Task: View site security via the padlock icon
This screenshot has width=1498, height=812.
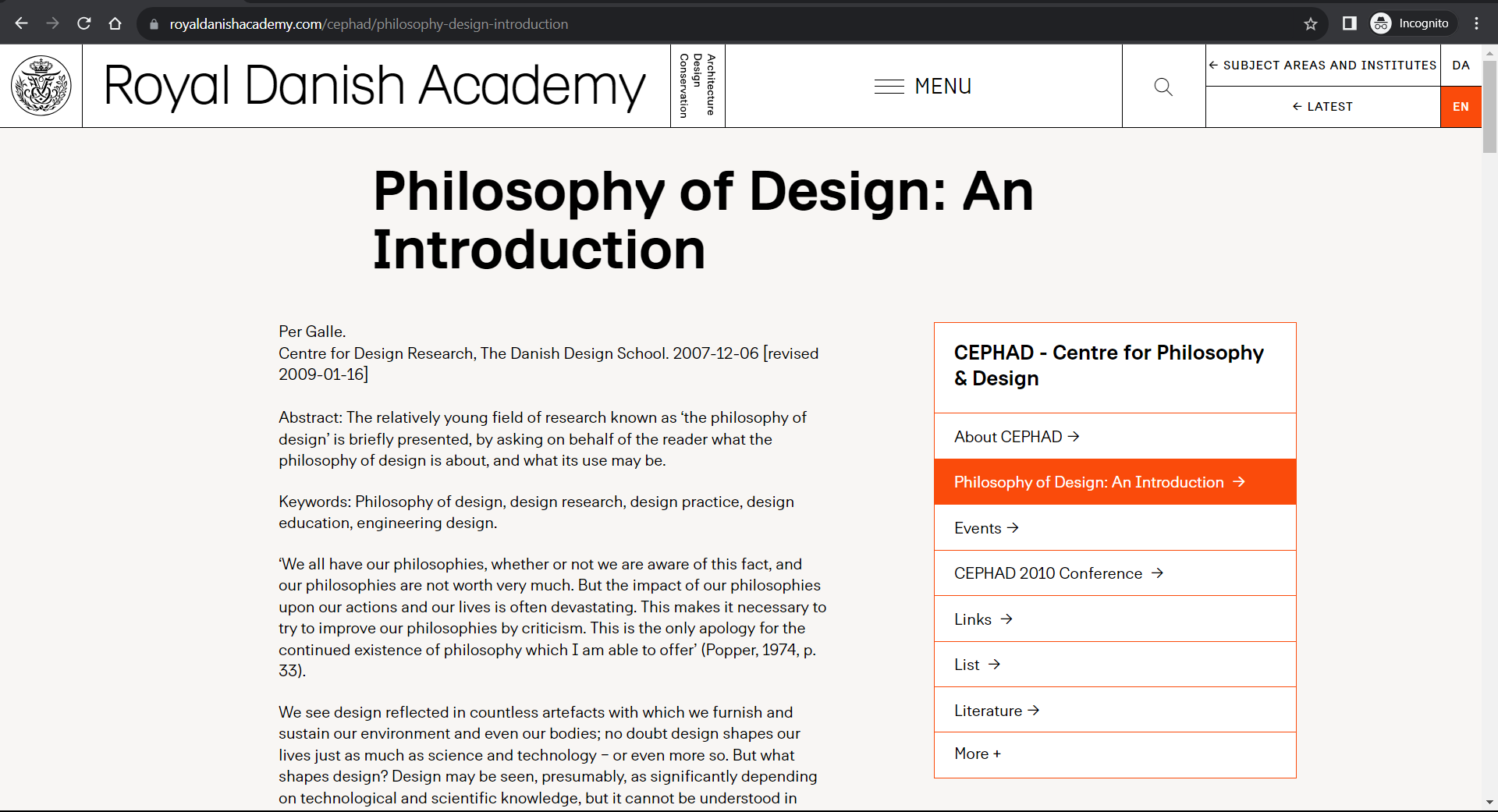Action: coord(154,24)
